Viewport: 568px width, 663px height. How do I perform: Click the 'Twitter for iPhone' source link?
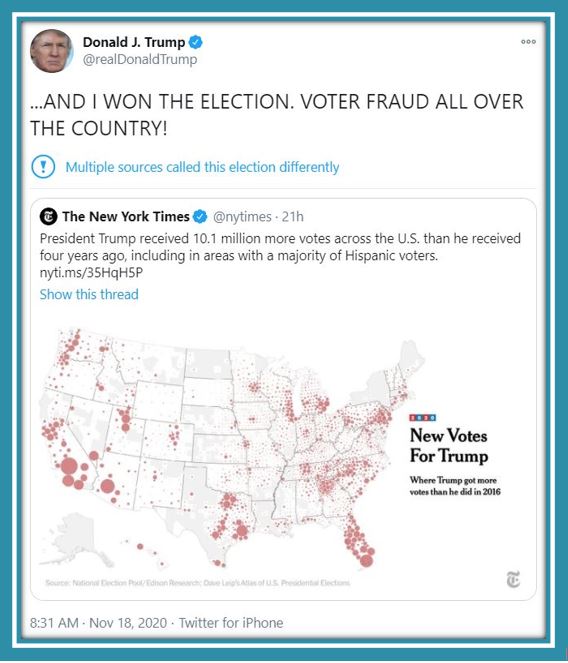pyautogui.click(x=231, y=623)
